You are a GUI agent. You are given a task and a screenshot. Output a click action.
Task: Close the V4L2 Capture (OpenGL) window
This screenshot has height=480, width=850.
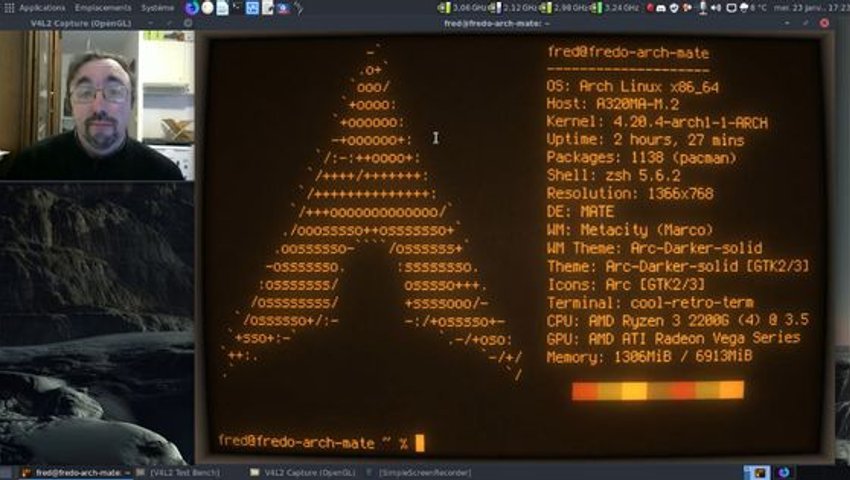point(187,23)
